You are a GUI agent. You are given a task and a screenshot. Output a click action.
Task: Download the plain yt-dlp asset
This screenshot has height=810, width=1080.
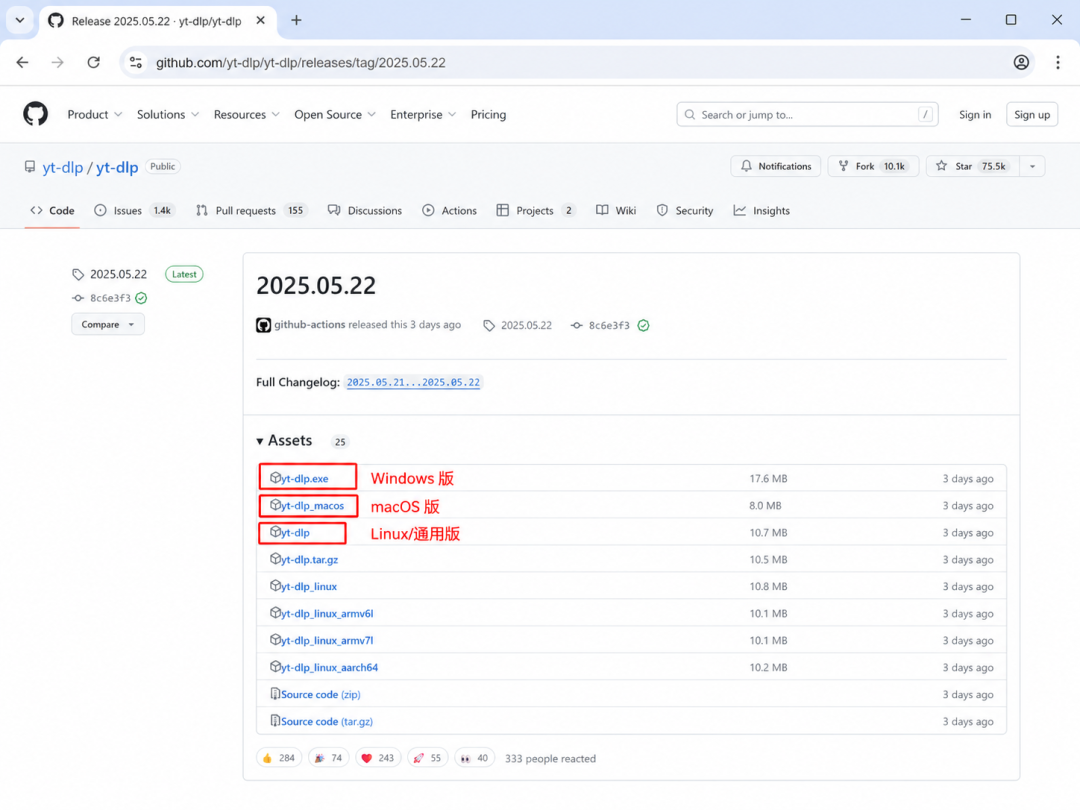[x=295, y=532]
